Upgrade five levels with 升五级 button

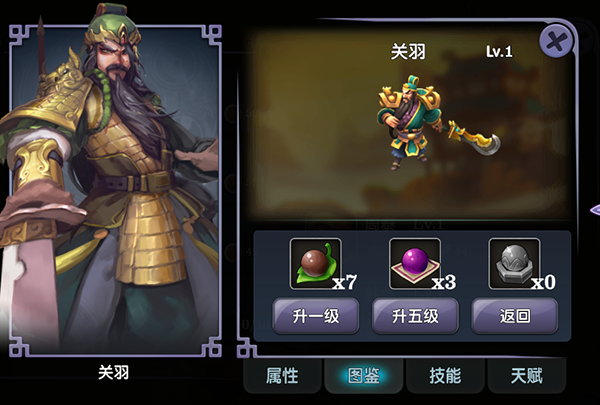click(x=415, y=316)
